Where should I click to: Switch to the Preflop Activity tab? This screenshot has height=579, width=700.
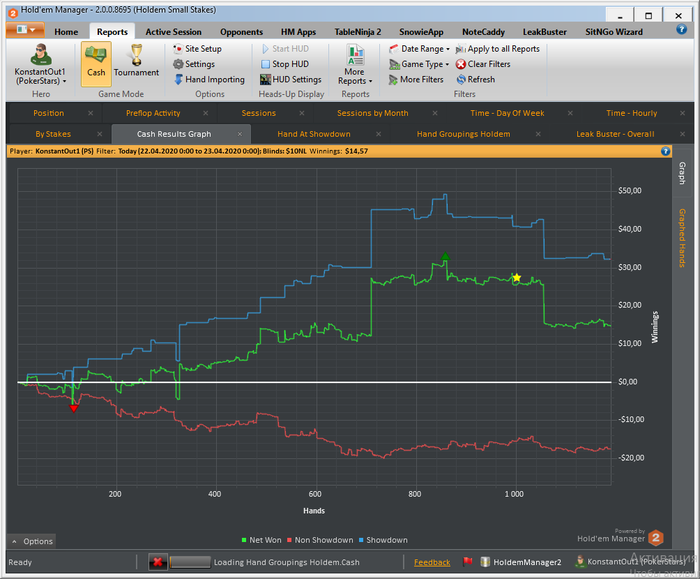pos(153,113)
